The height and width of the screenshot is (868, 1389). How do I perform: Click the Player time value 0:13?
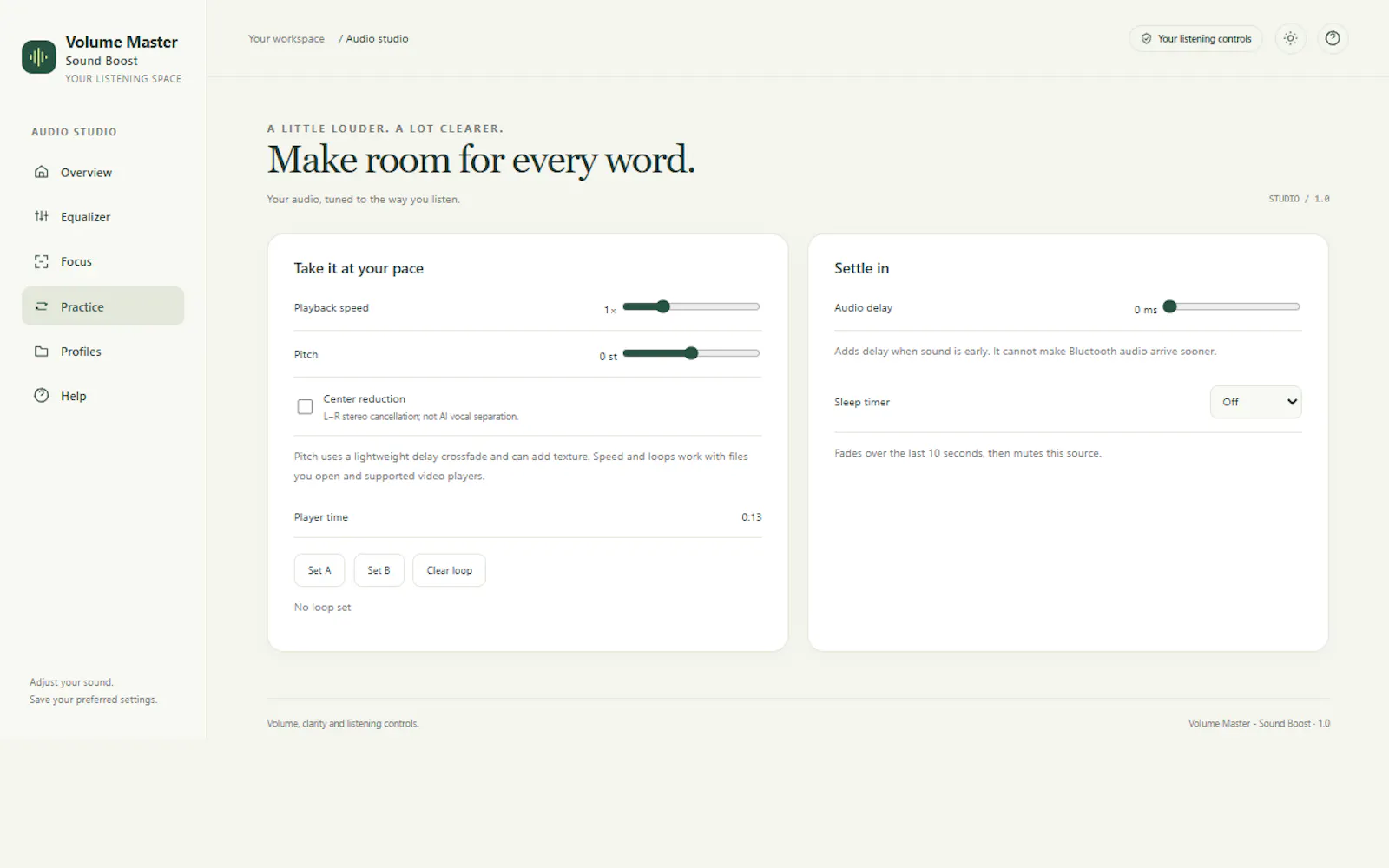[x=751, y=517]
